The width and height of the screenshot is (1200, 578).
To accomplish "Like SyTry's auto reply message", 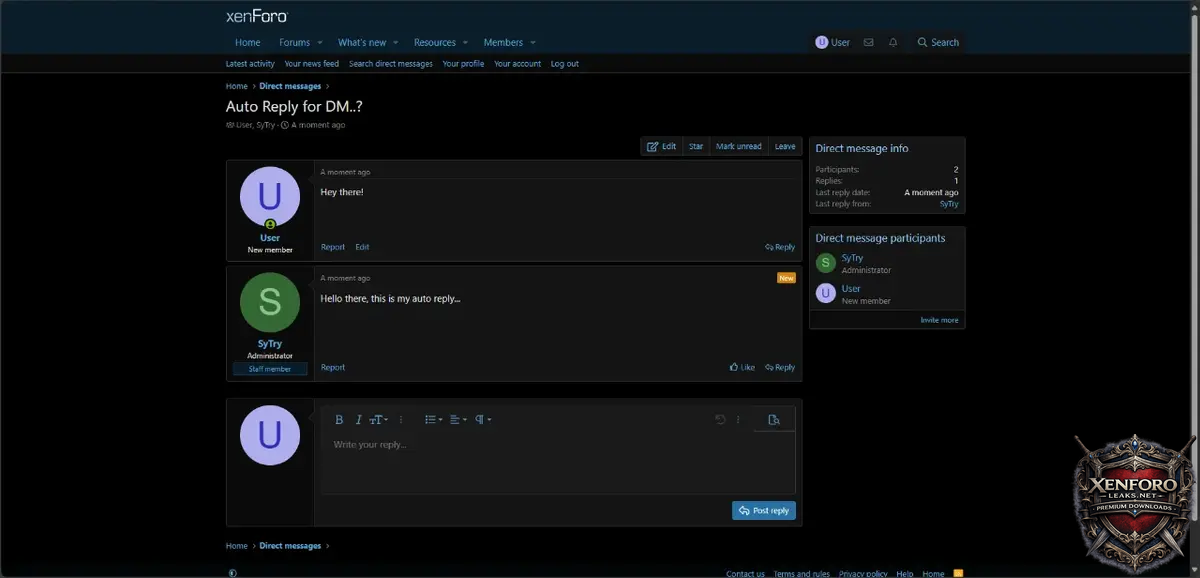I will 742,367.
